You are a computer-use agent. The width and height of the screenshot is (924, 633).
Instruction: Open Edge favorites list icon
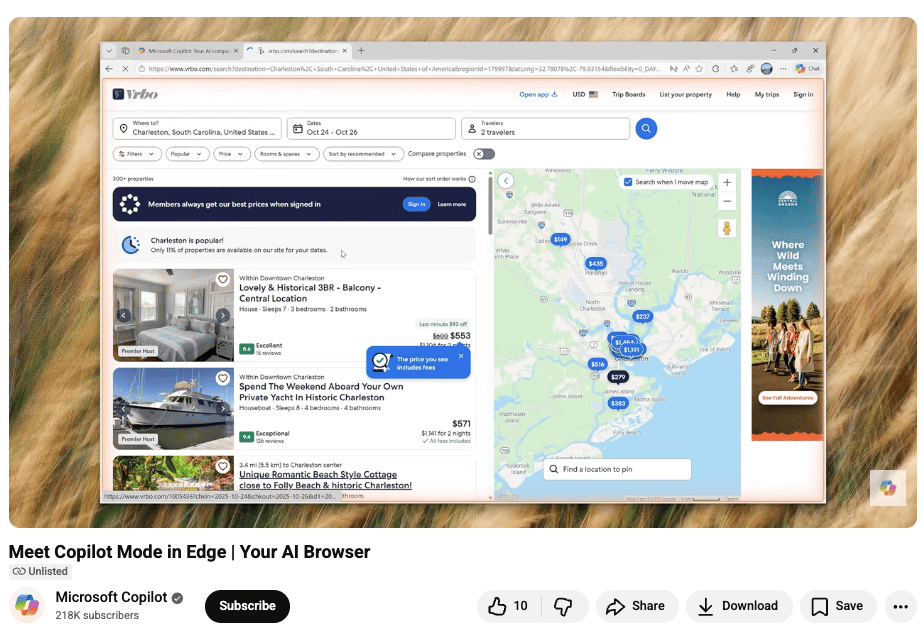coord(734,68)
